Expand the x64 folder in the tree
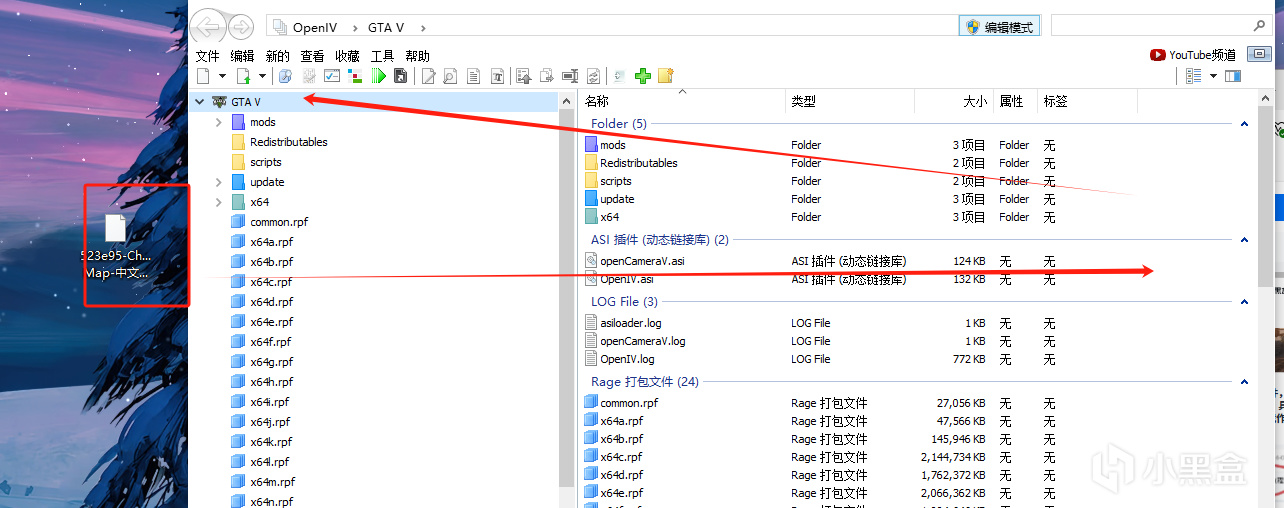 tap(219, 202)
